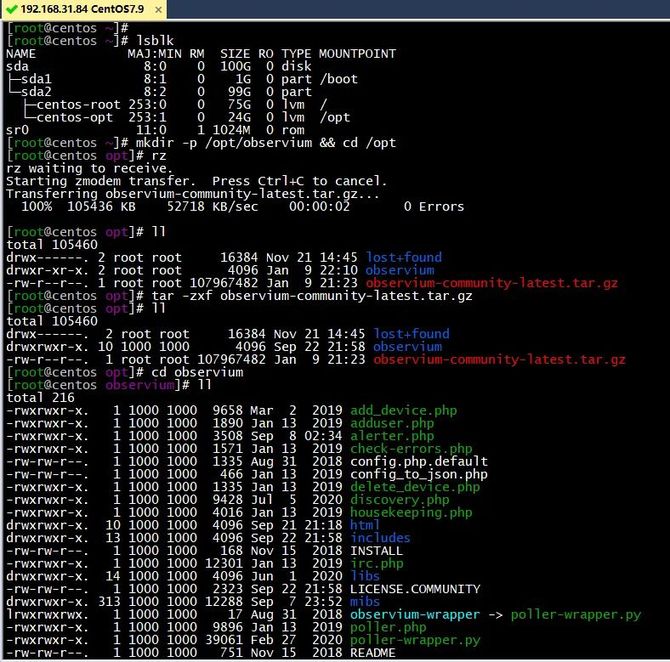Click the sr0 rom device row
Screen dimensions: 670x662
click(156, 130)
